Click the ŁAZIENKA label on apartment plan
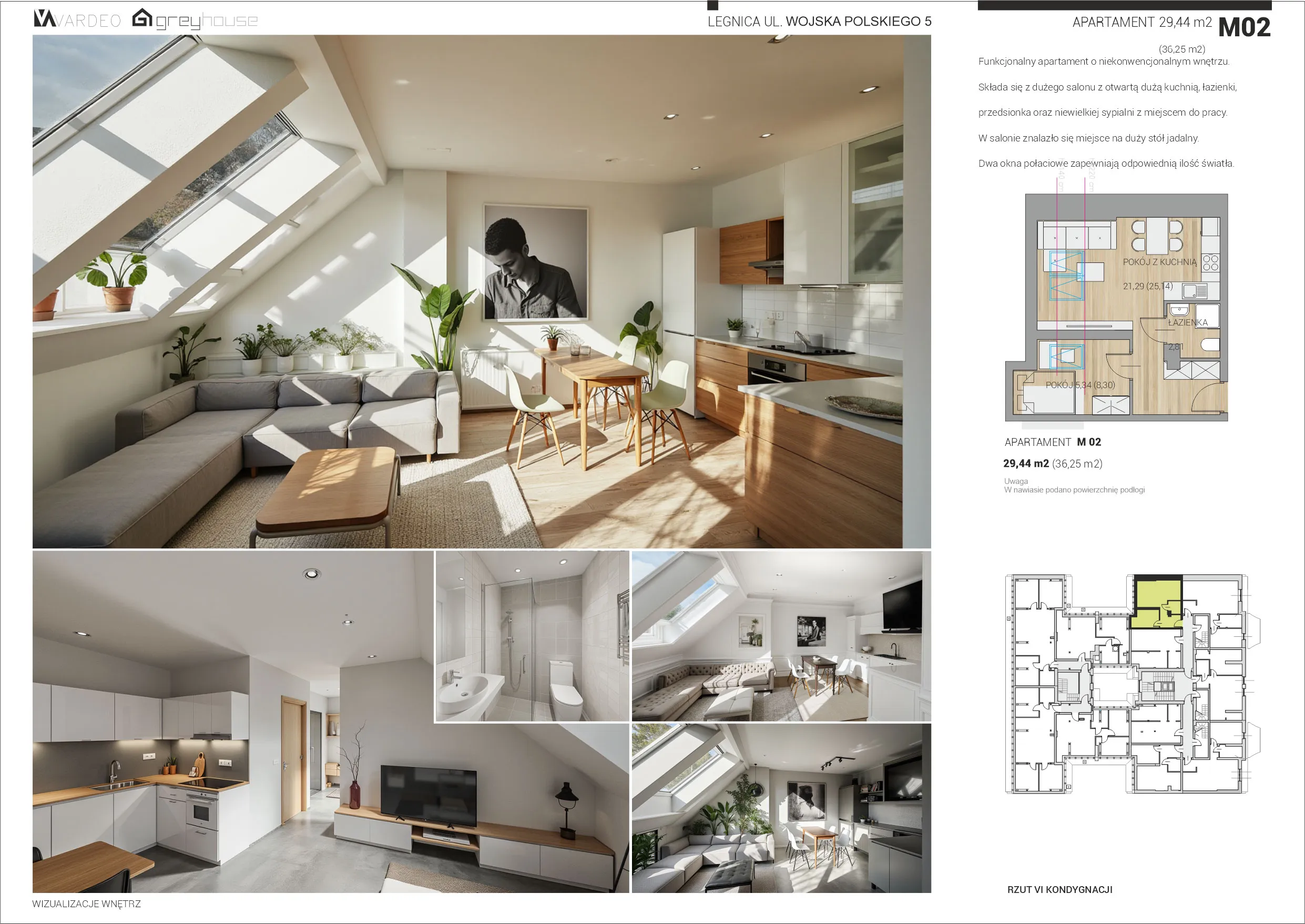The image size is (1305, 924). (1187, 322)
